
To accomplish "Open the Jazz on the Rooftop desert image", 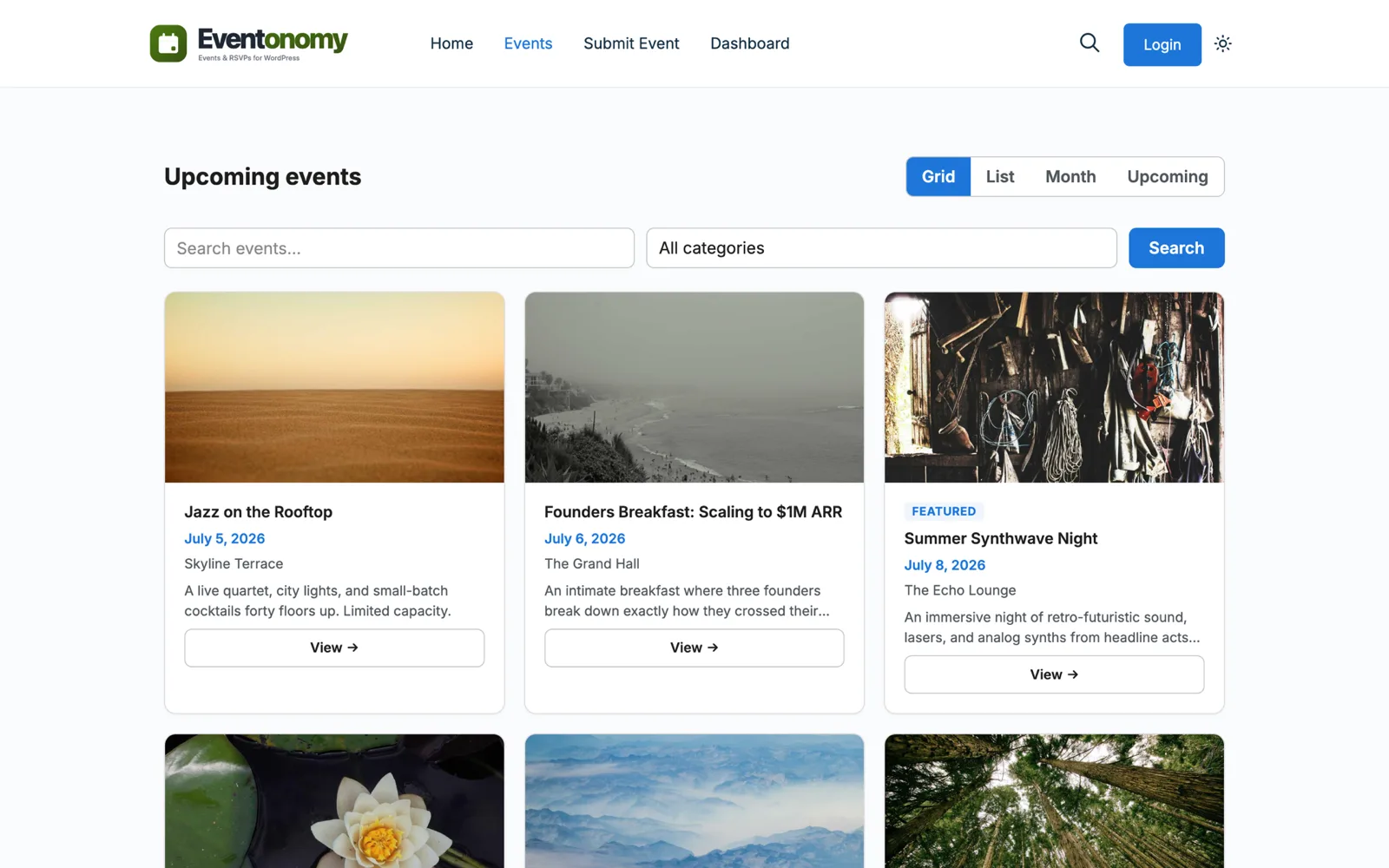I will (334, 387).
